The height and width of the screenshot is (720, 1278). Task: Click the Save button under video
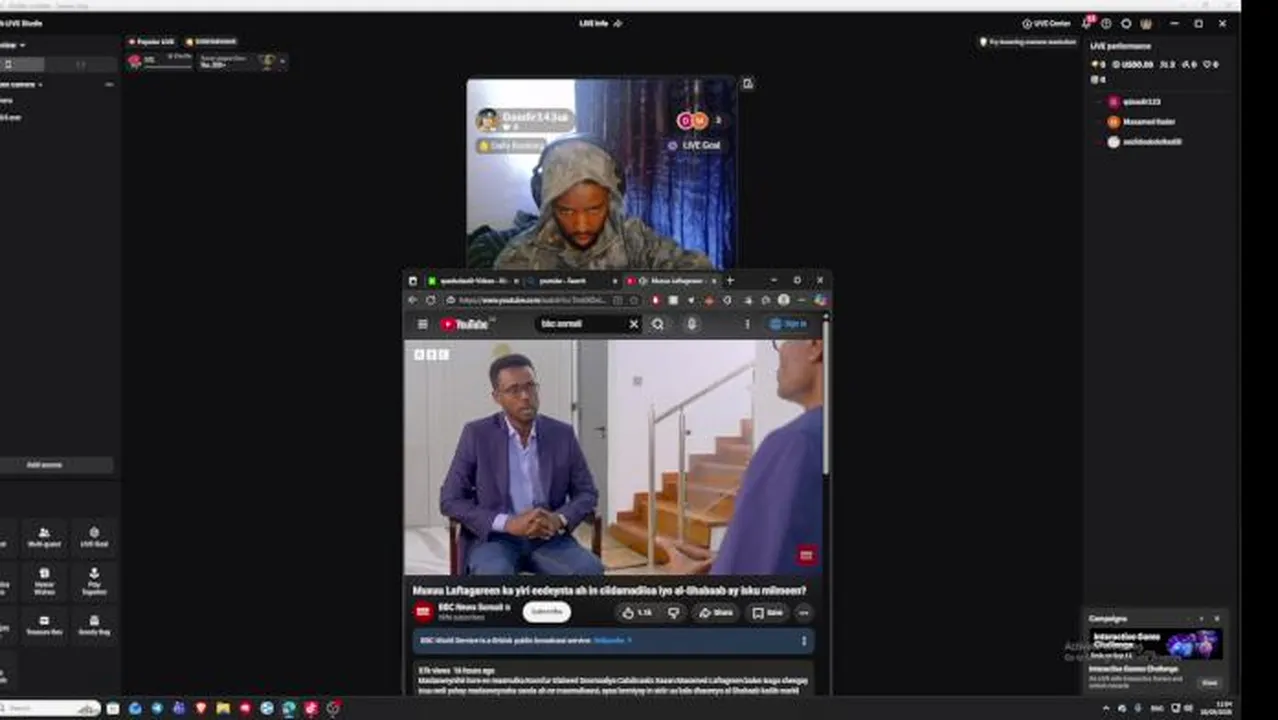pos(768,613)
